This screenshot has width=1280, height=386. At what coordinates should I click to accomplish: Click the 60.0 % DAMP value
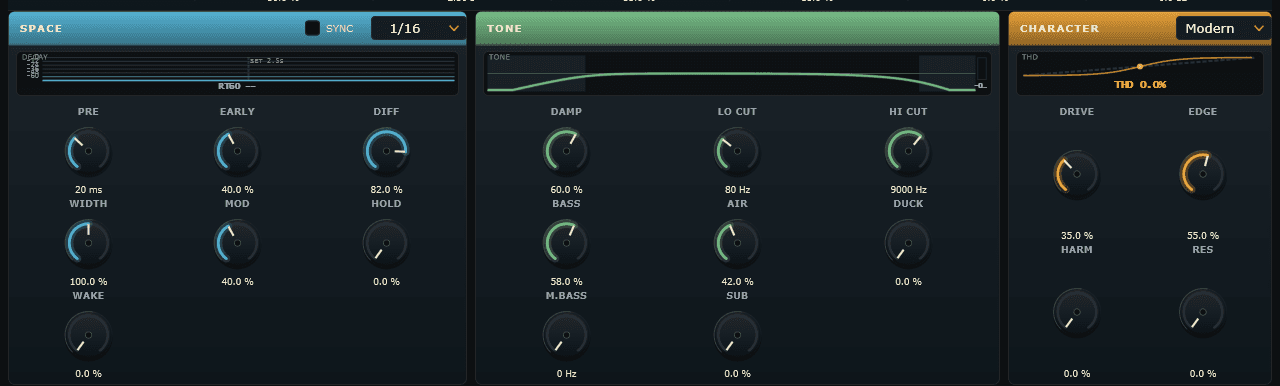click(566, 189)
